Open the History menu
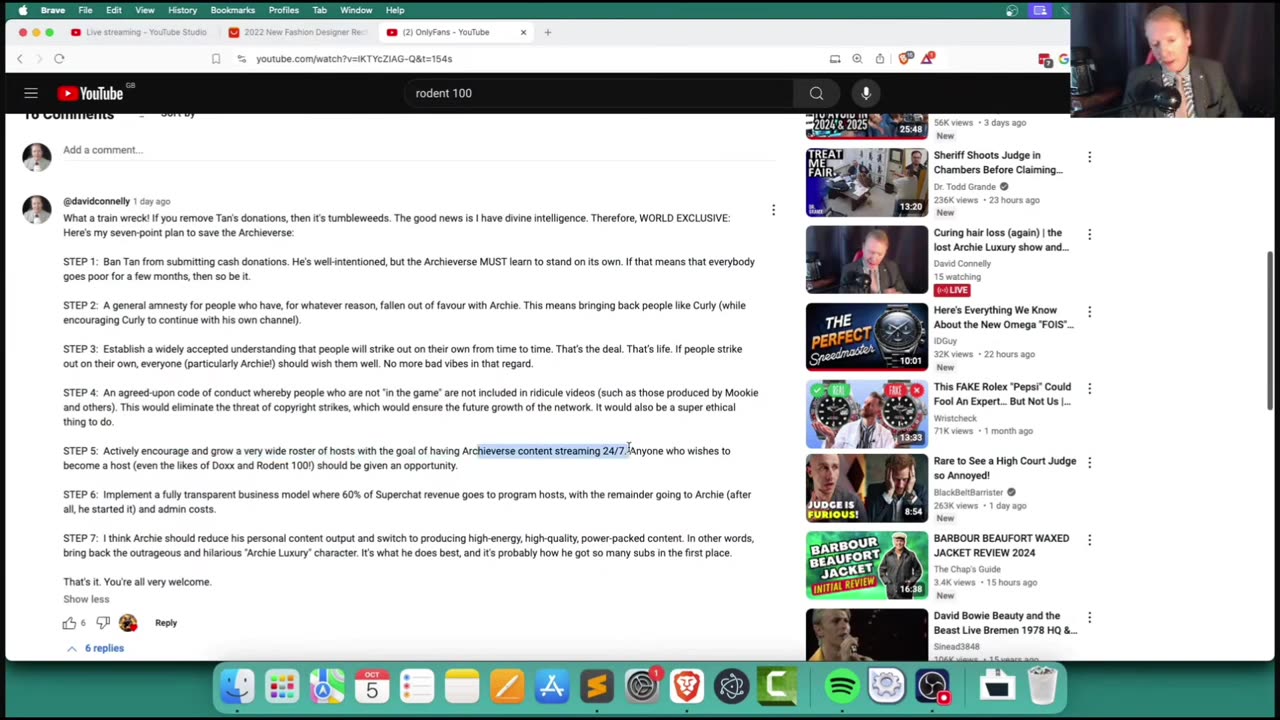 [x=182, y=10]
